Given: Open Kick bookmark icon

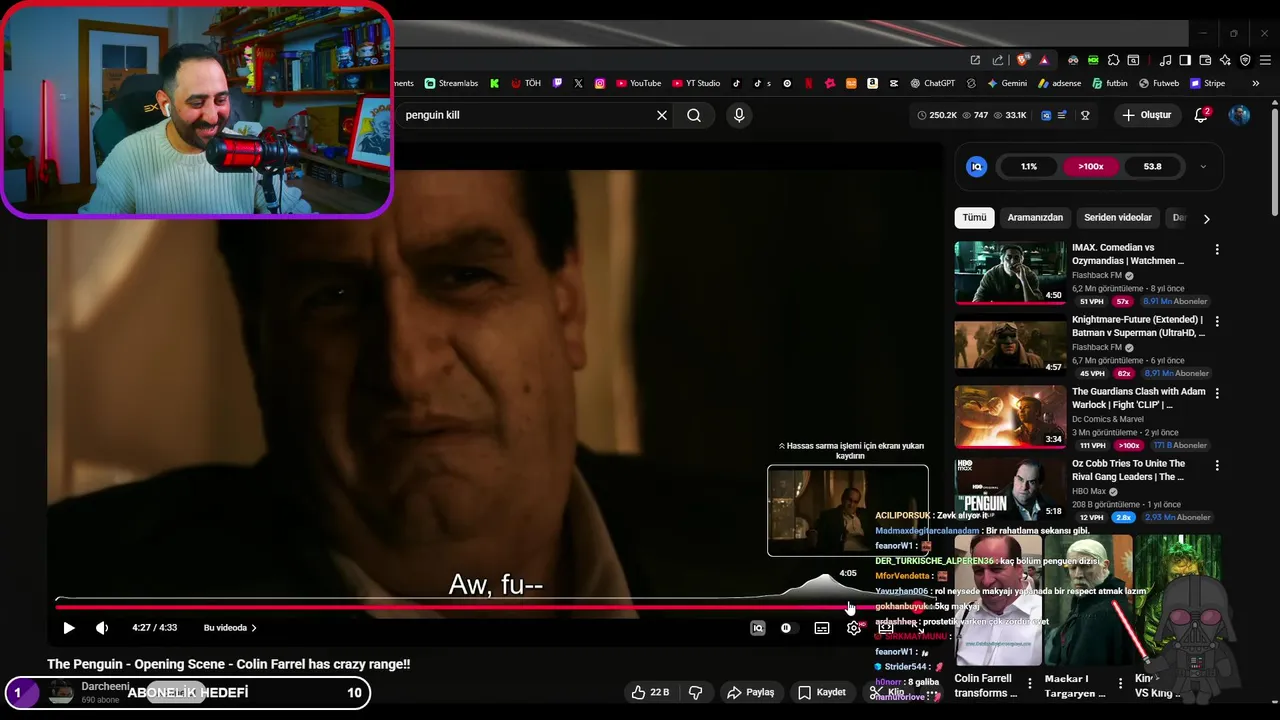Looking at the screenshot, I should coord(495,83).
